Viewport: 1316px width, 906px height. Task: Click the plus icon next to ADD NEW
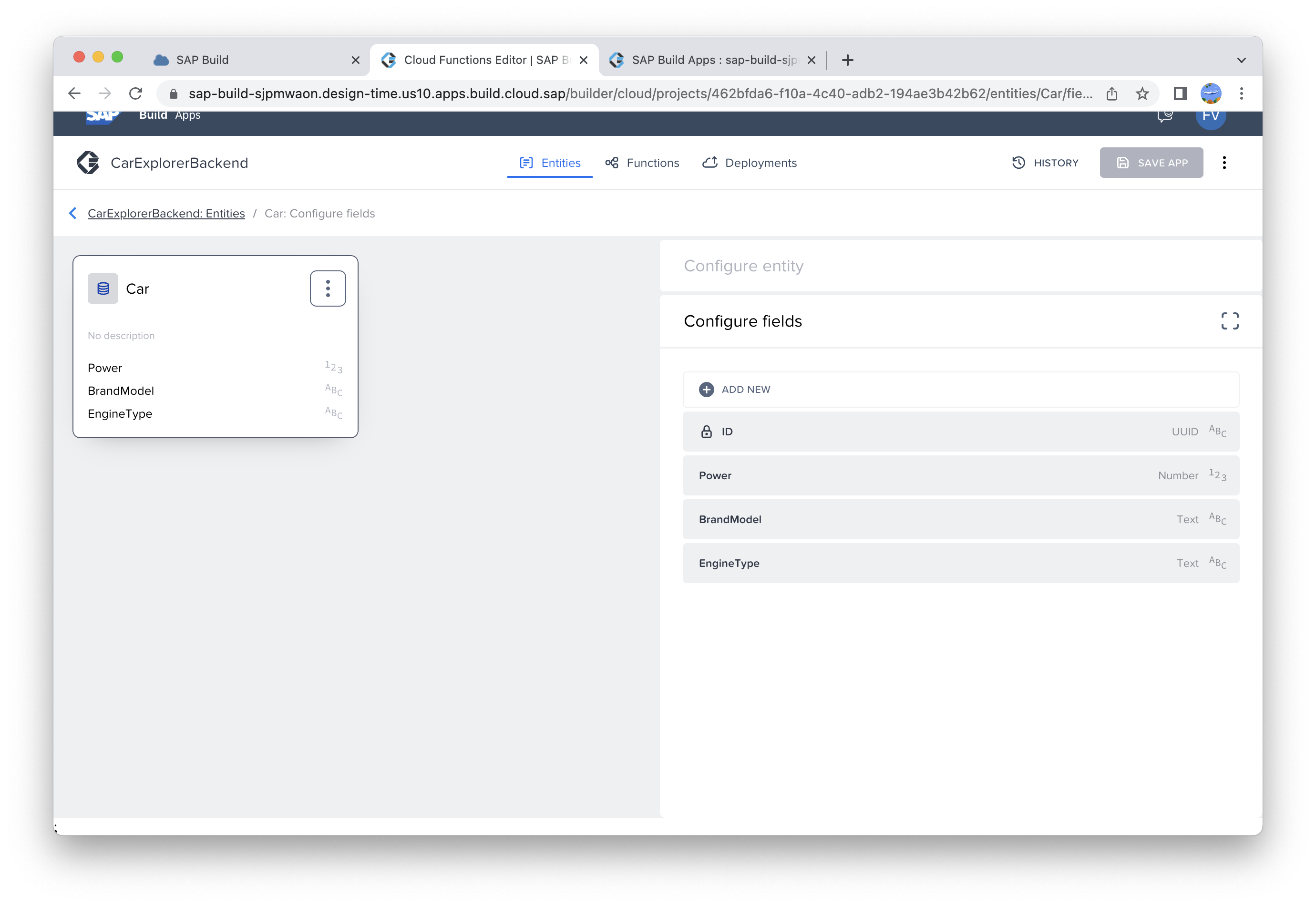(706, 390)
